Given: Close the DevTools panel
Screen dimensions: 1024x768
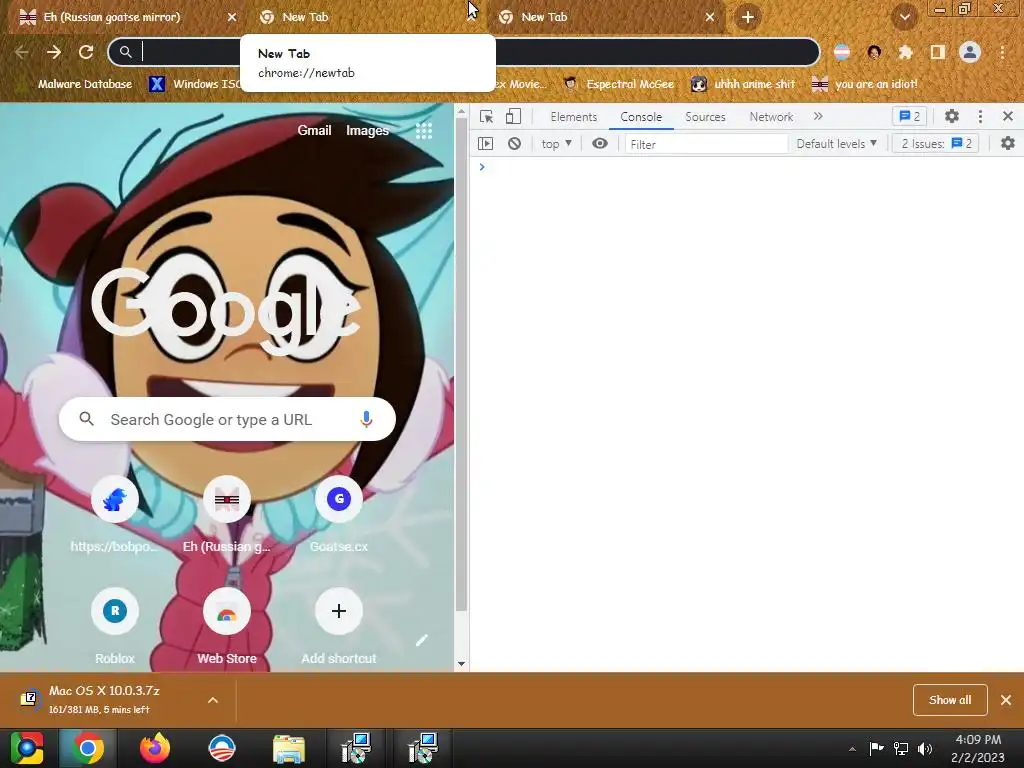Looking at the screenshot, I should (x=1008, y=116).
